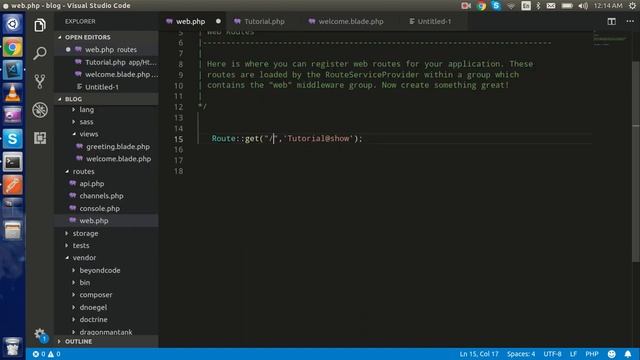Open the system power gear menu

point(632,6)
